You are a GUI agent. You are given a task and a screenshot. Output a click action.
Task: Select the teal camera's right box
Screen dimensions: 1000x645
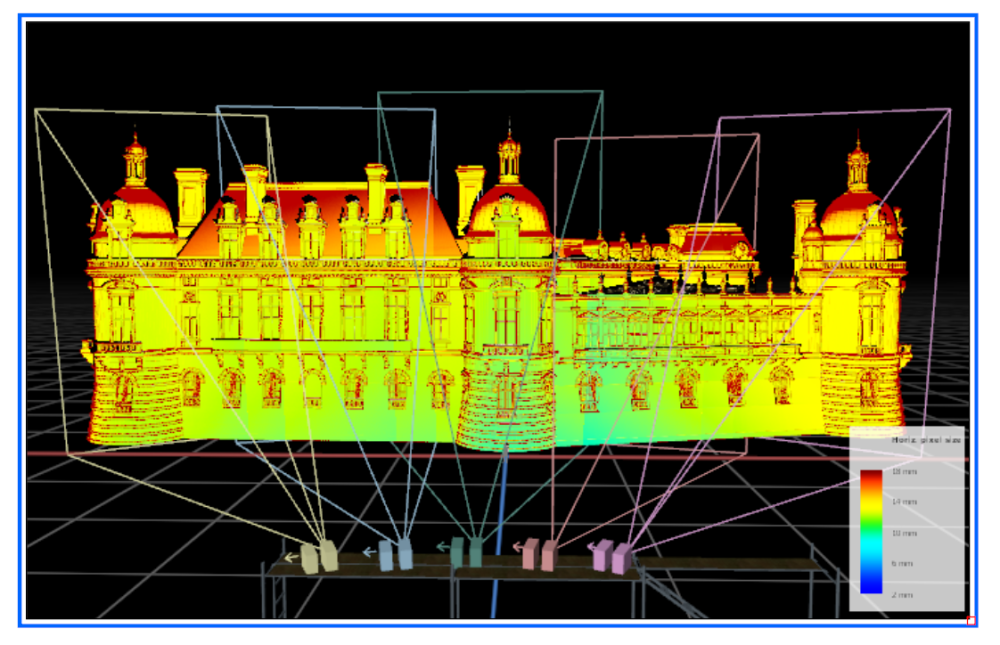point(476,552)
